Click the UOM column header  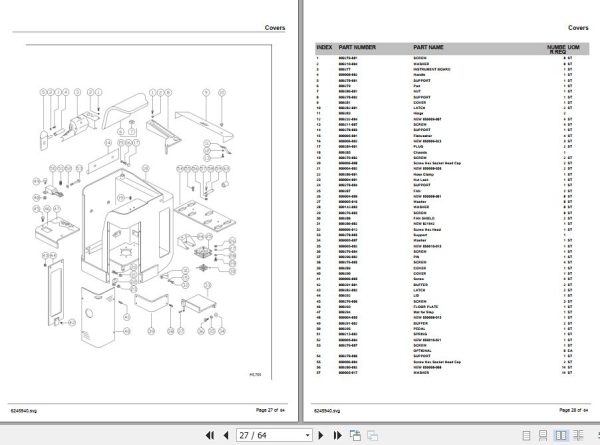pyautogui.click(x=574, y=47)
